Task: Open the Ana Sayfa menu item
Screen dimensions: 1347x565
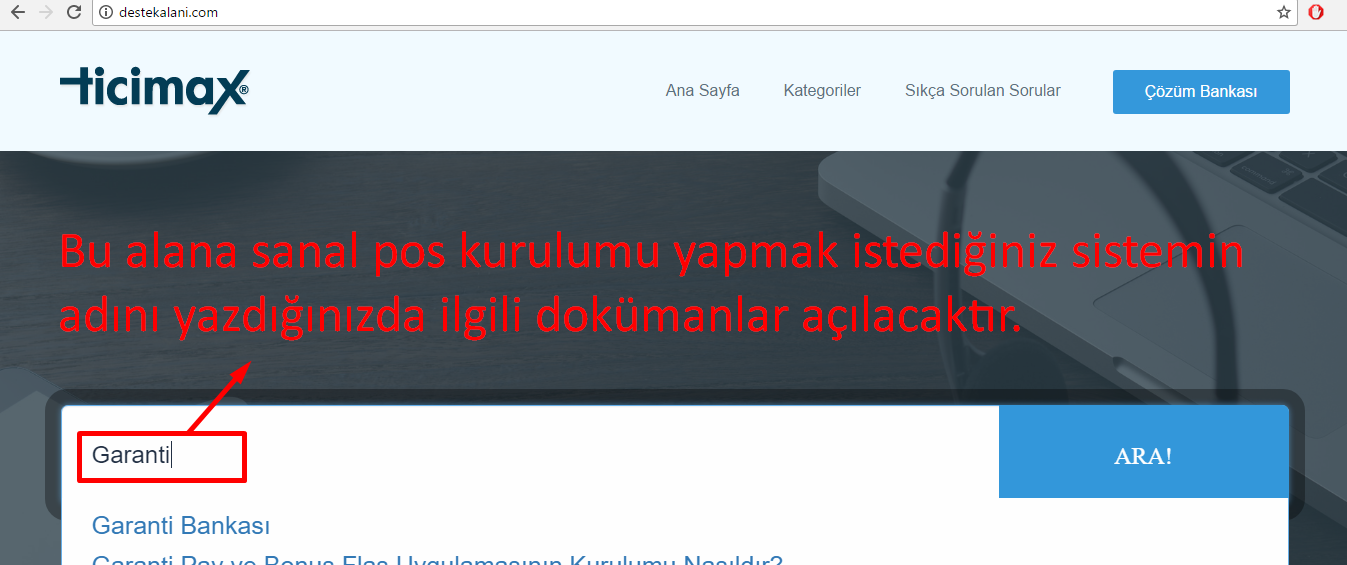Action: point(703,91)
